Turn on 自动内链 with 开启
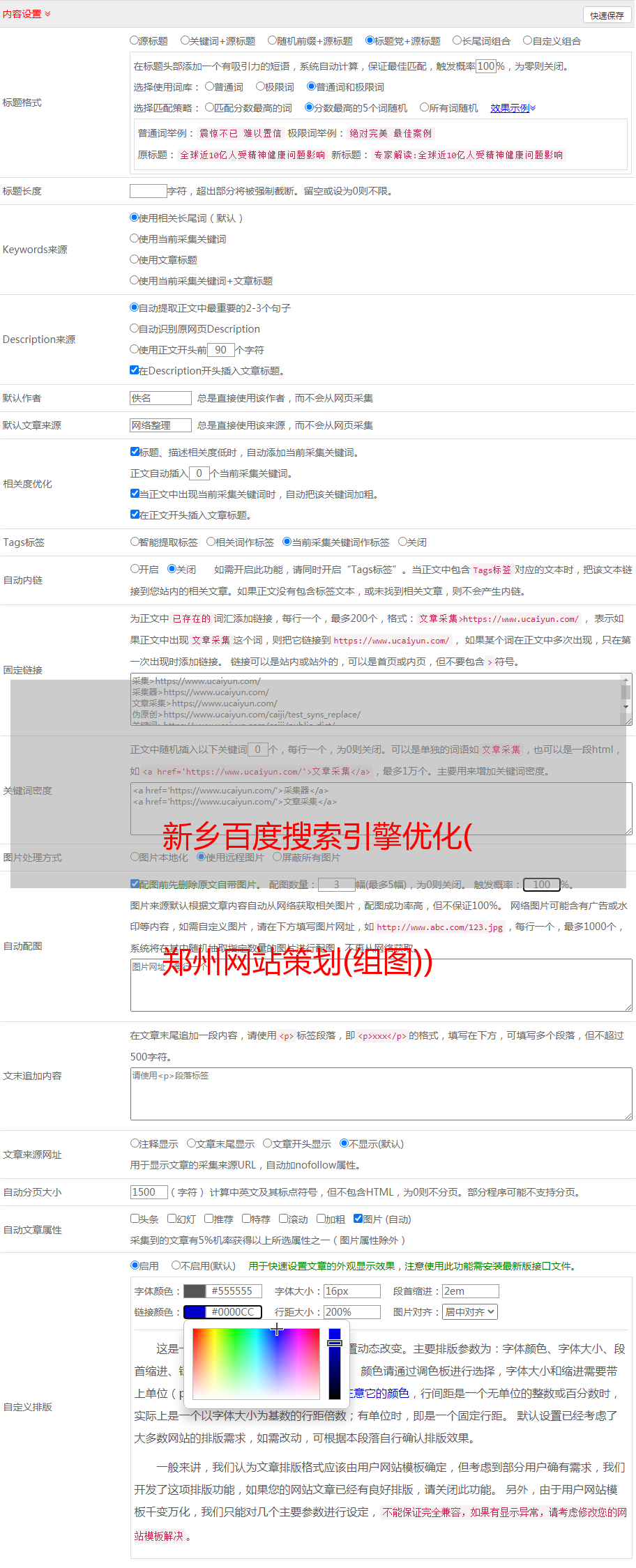This screenshot has height=1568, width=636. 135,569
